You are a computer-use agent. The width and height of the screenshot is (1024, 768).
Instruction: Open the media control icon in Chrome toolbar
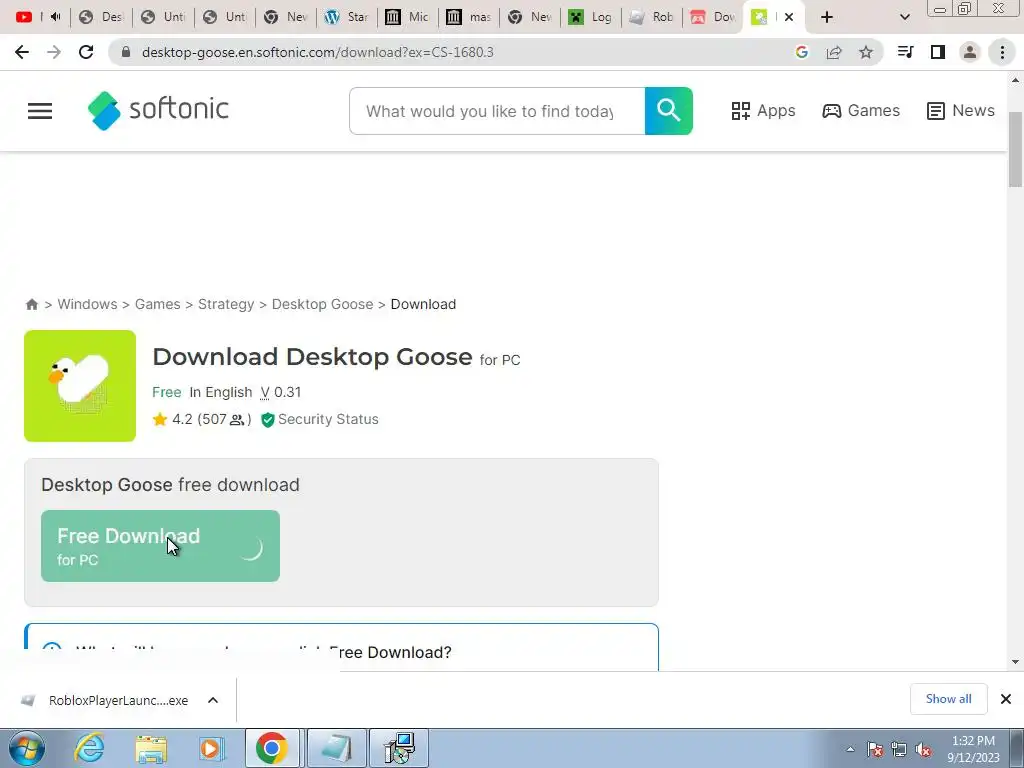click(x=905, y=52)
